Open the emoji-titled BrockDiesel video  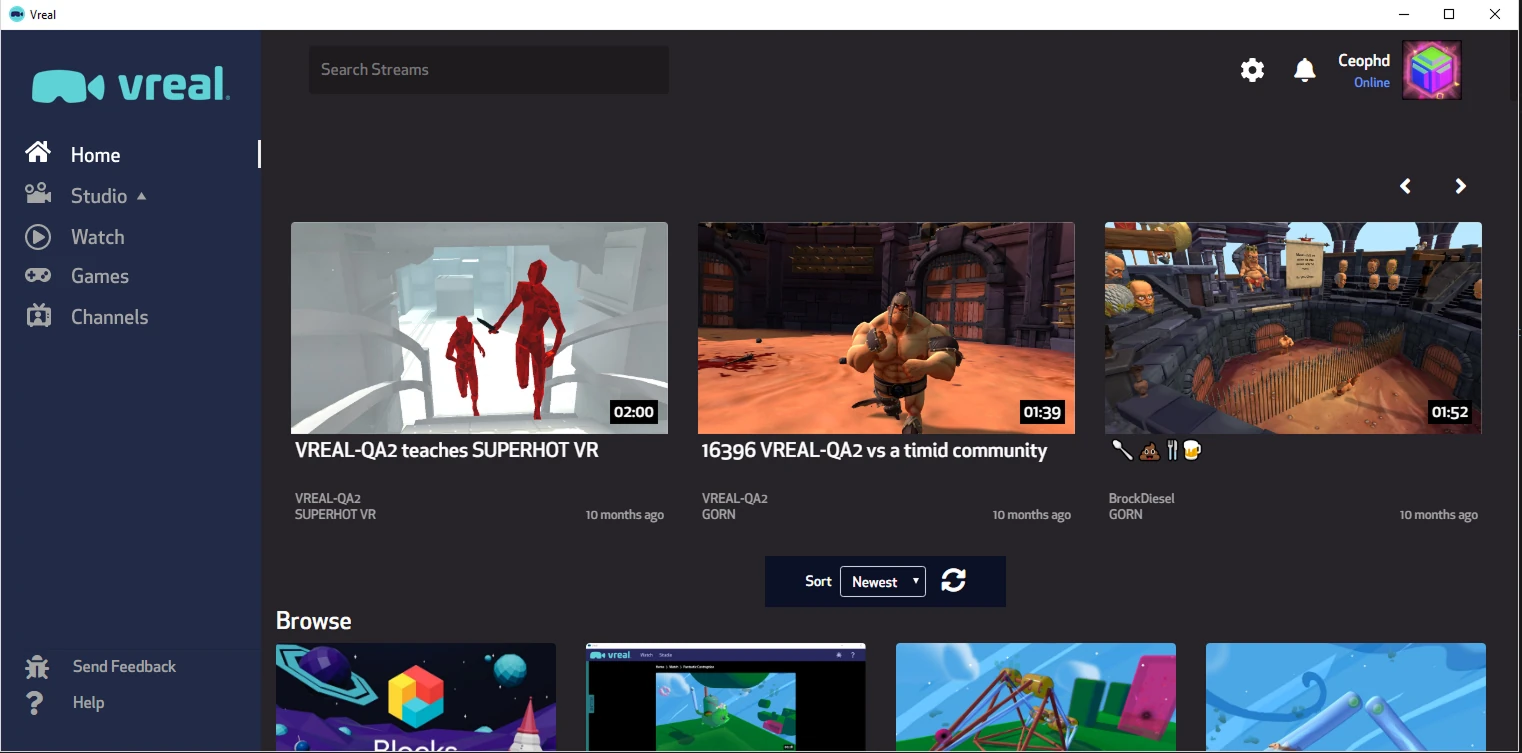coord(1156,451)
